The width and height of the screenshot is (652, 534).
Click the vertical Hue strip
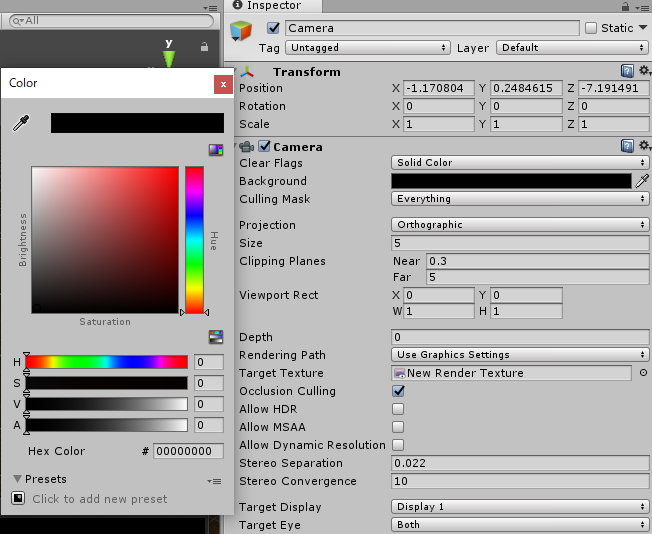click(x=194, y=240)
